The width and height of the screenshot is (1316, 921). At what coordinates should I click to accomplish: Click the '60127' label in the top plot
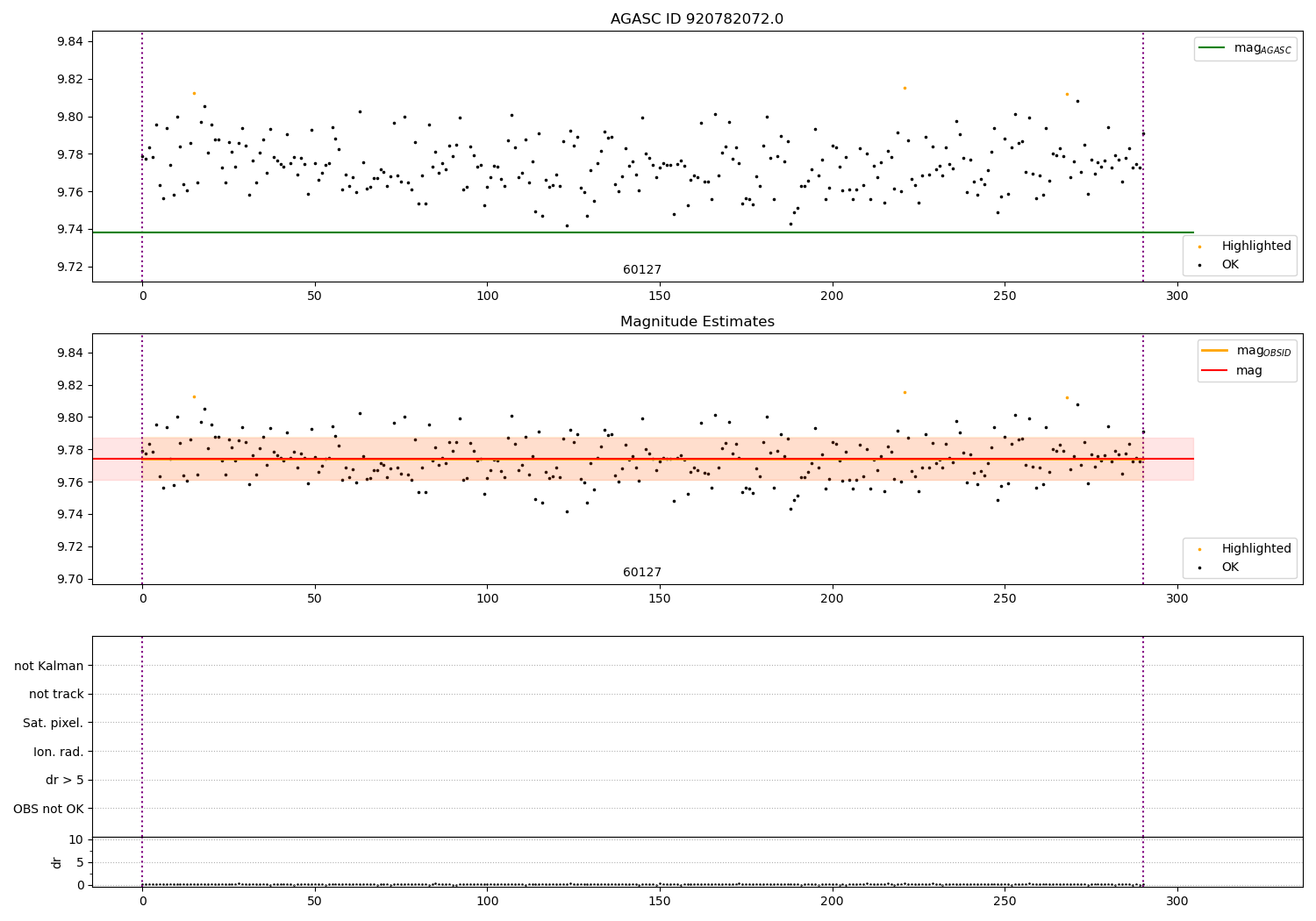(642, 270)
